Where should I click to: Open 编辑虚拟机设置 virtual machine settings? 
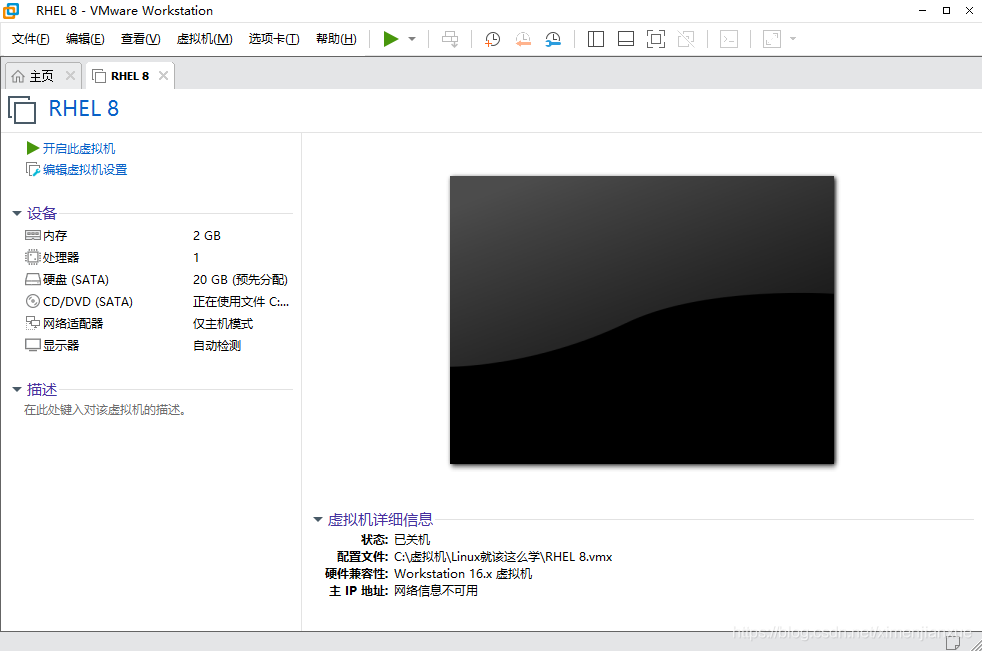84,169
